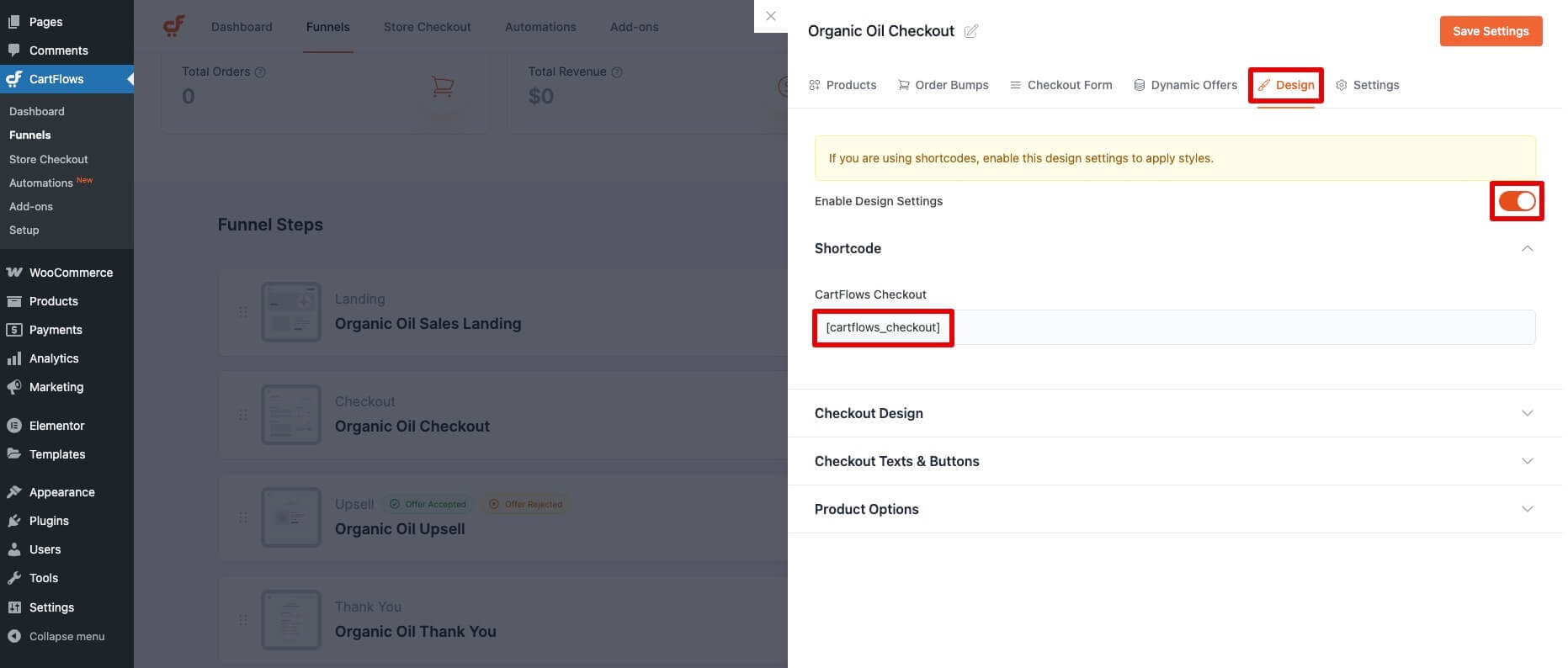The image size is (1568, 668).
Task: Click the shopping cart icon in Total Orders card
Action: pos(442,87)
